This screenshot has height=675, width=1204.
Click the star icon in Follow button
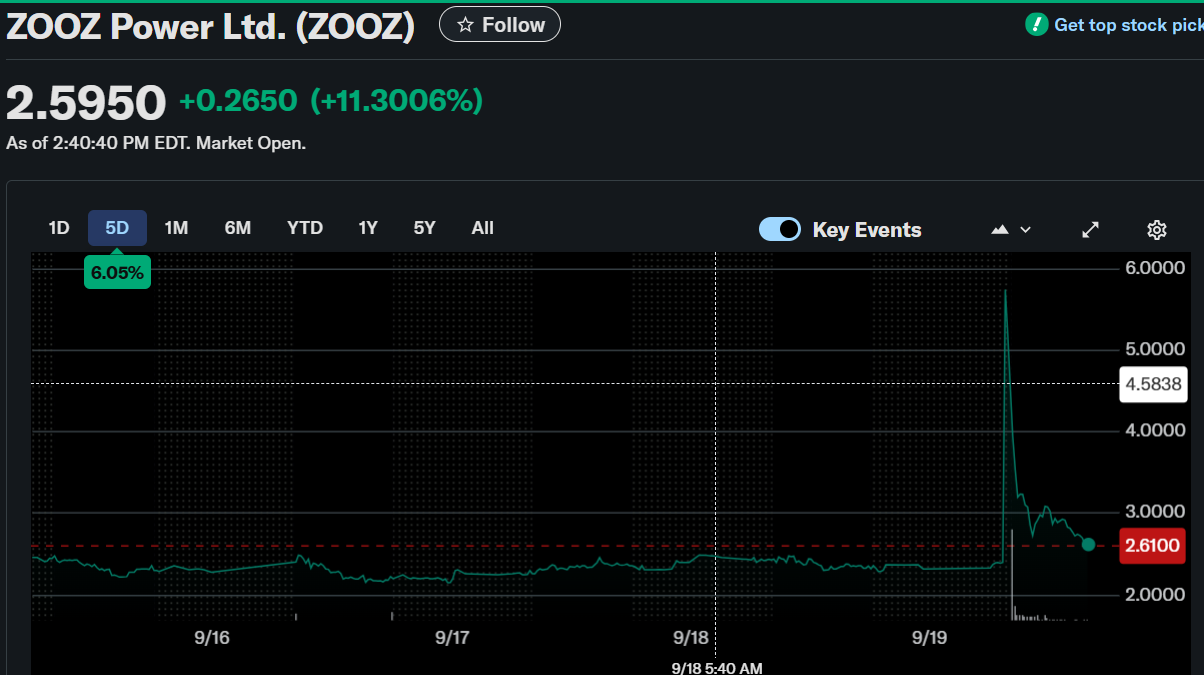pyautogui.click(x=465, y=25)
